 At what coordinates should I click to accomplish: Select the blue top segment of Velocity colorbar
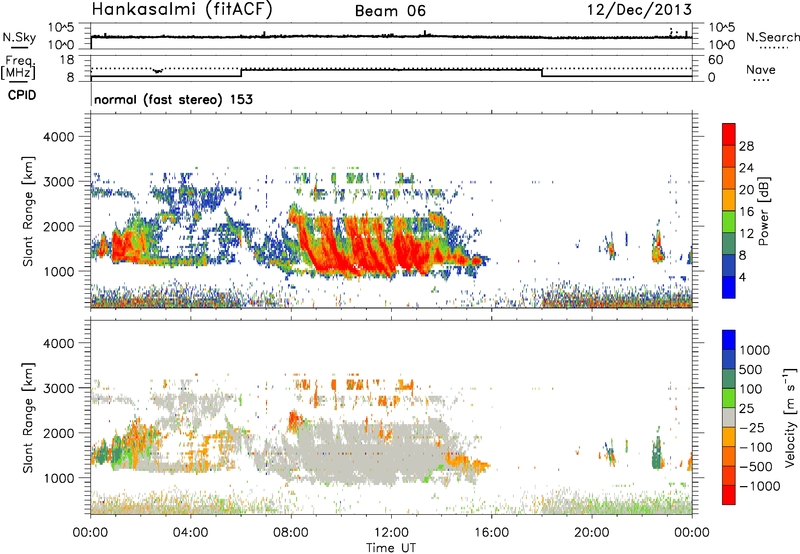(x=729, y=340)
